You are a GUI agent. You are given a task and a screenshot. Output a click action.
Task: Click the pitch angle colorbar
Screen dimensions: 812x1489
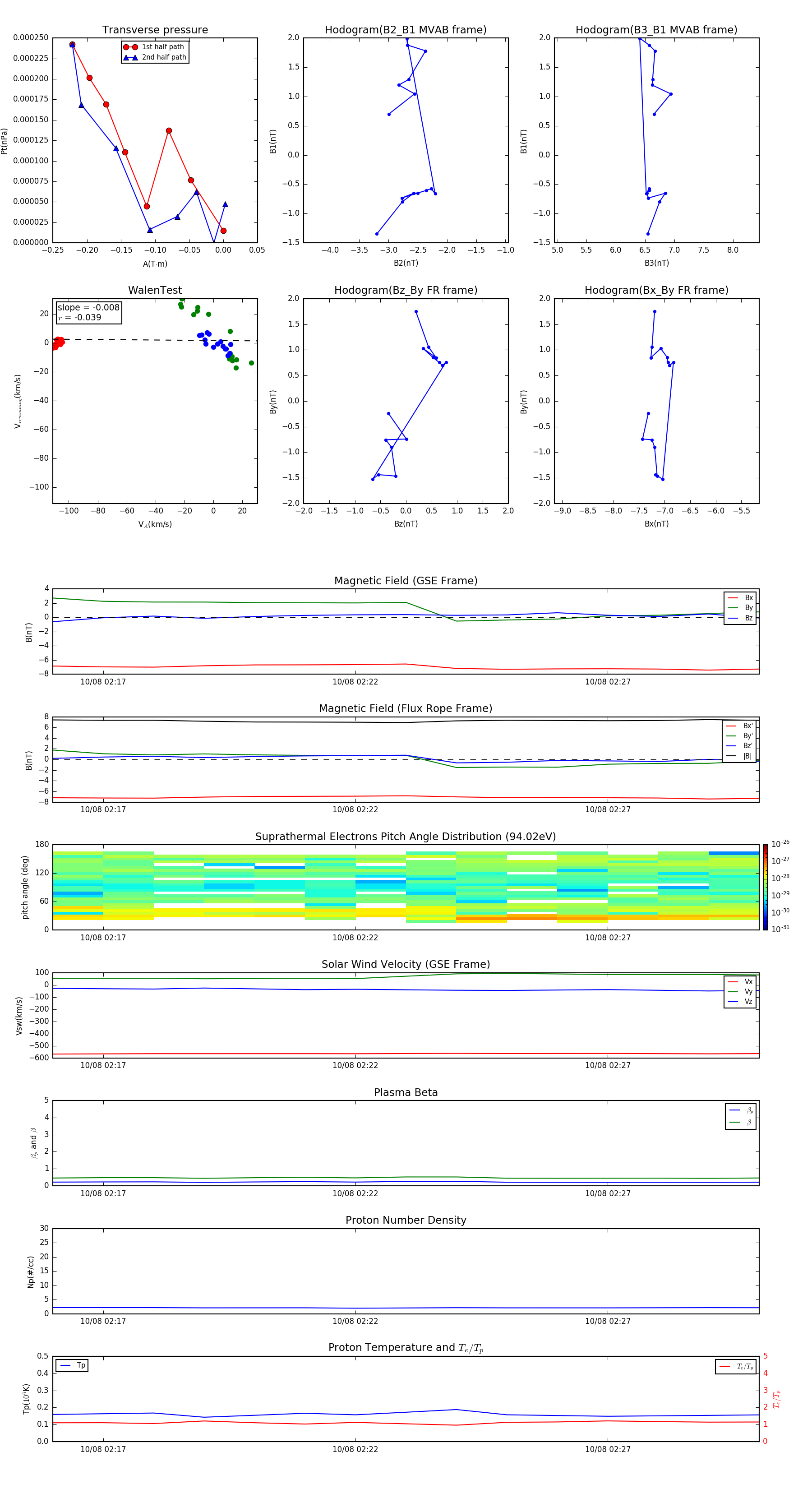tap(765, 887)
